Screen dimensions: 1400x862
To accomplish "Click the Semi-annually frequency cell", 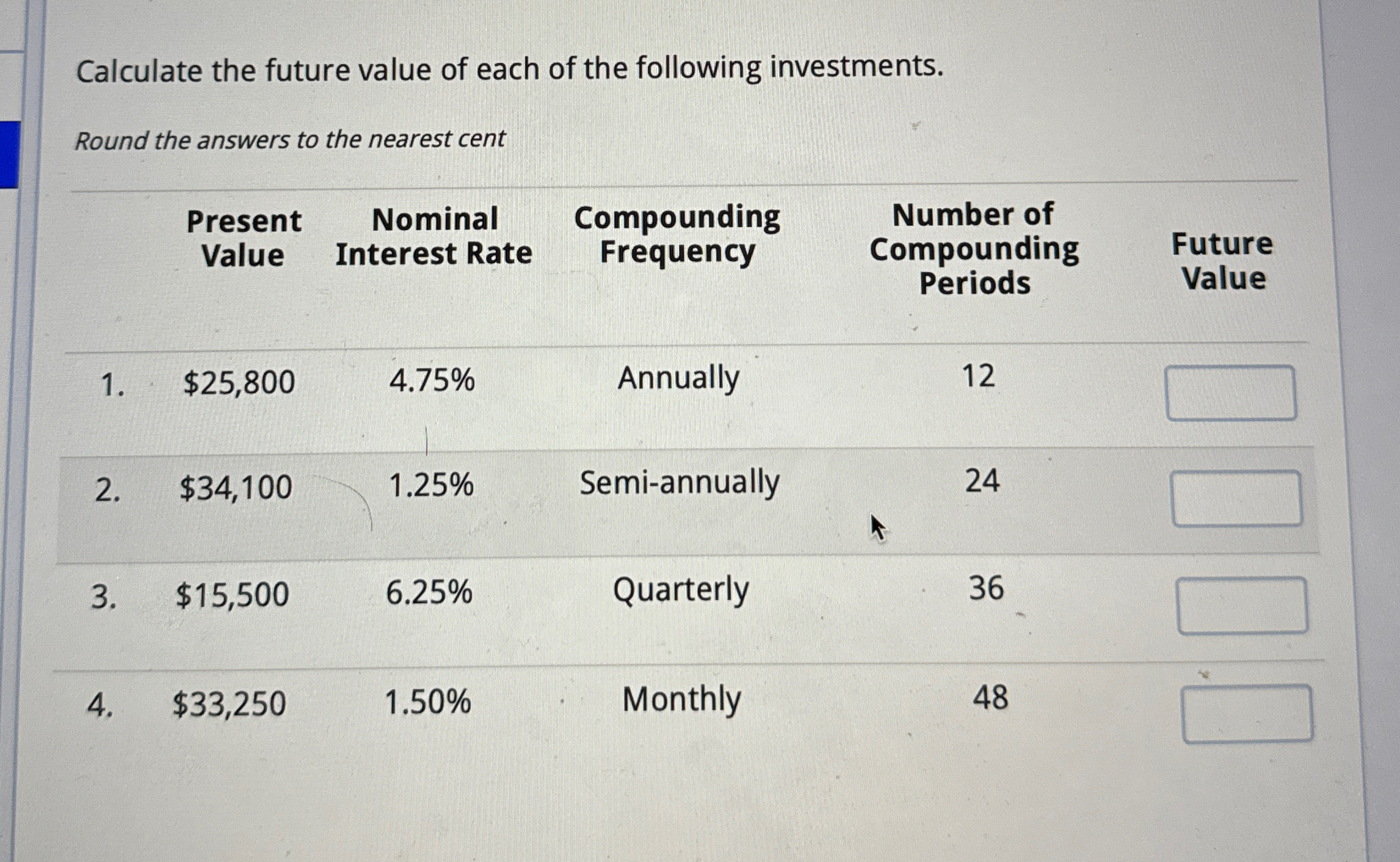I will [679, 482].
